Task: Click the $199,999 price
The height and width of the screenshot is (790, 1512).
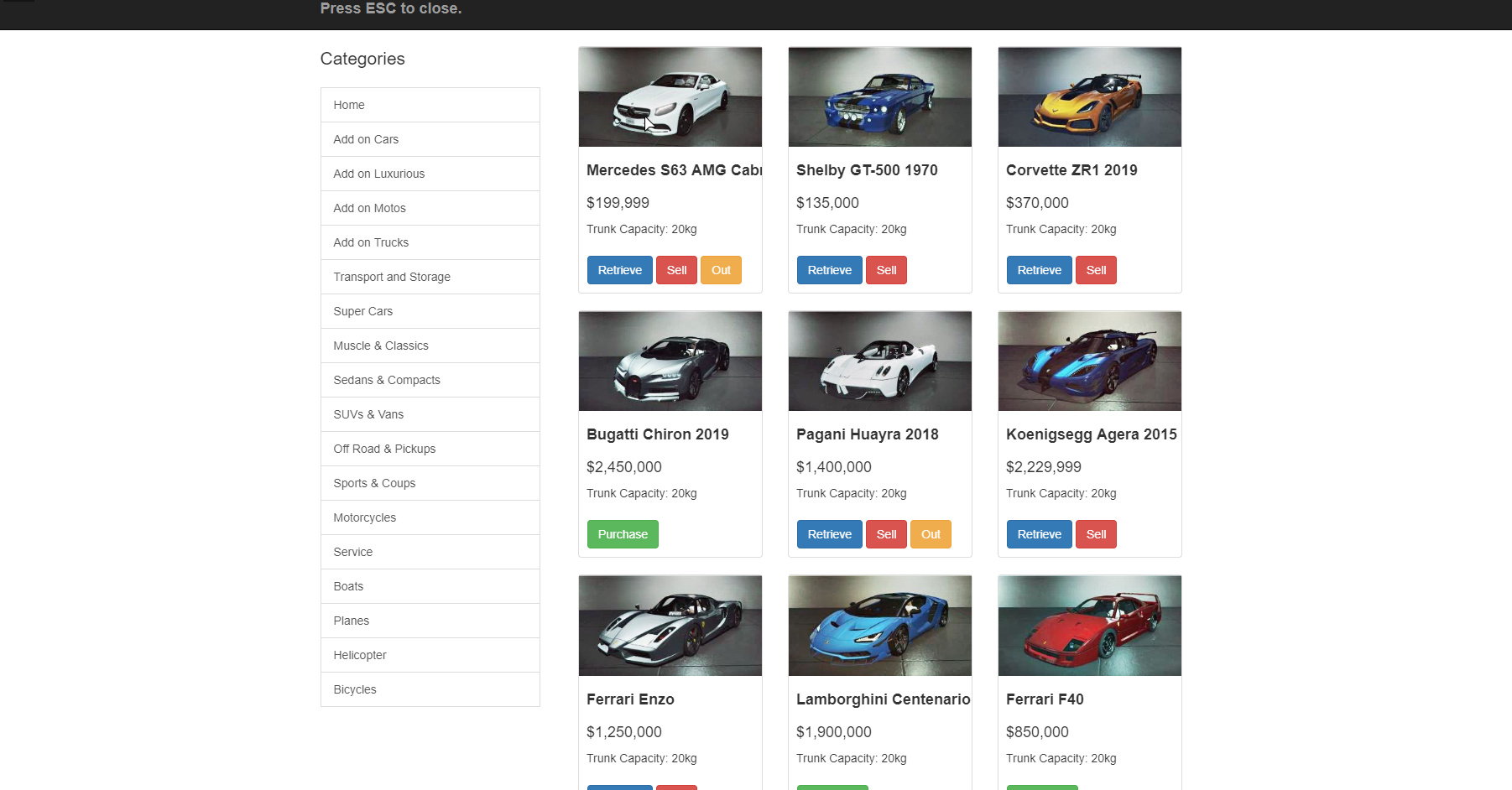Action: tap(618, 203)
